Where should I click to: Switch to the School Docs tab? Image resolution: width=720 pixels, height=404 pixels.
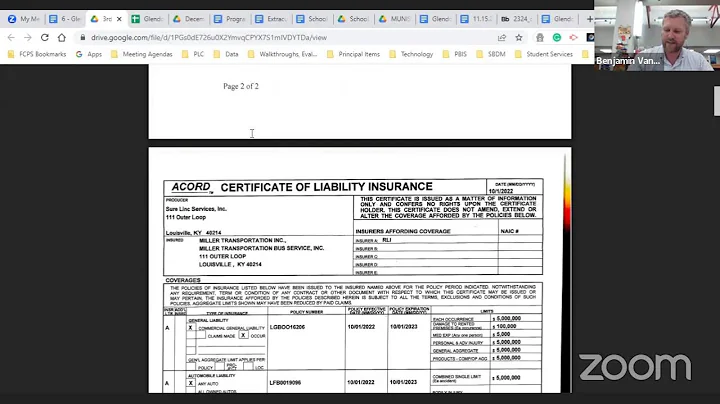(312, 19)
